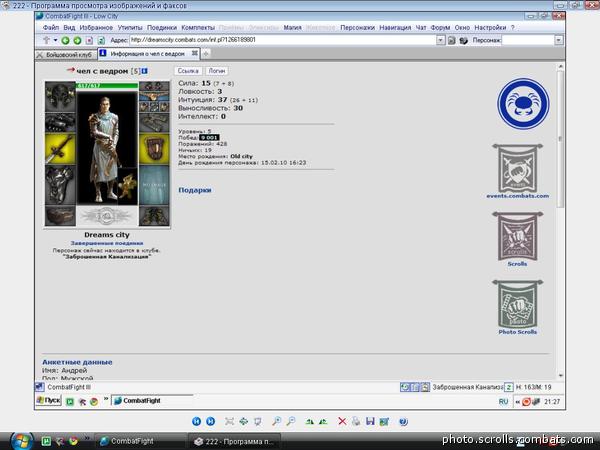This screenshot has height=450, width=600.
Task: Click the Анкетные данные heading
Action: coord(77,362)
